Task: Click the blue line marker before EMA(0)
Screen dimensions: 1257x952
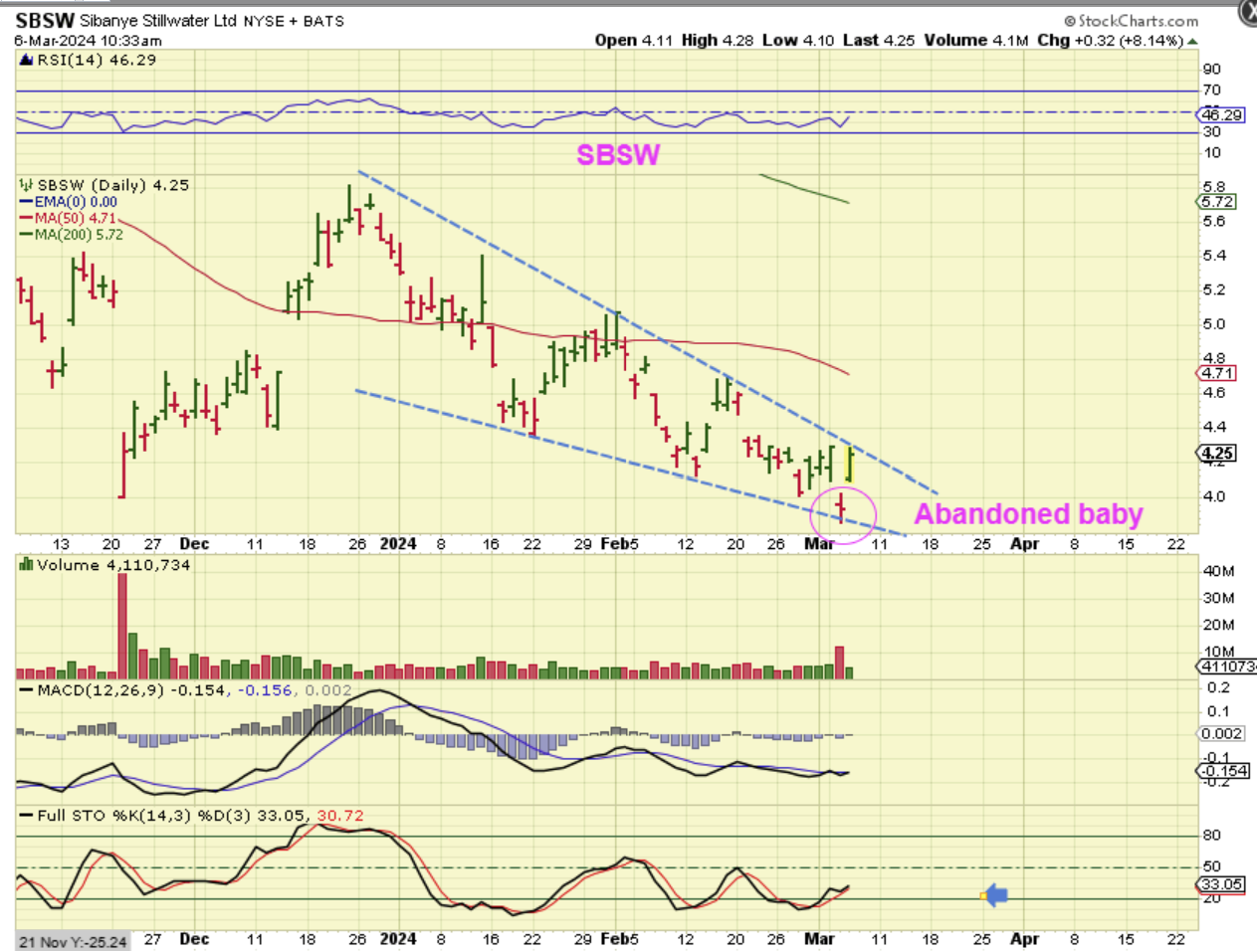Action: (27, 202)
